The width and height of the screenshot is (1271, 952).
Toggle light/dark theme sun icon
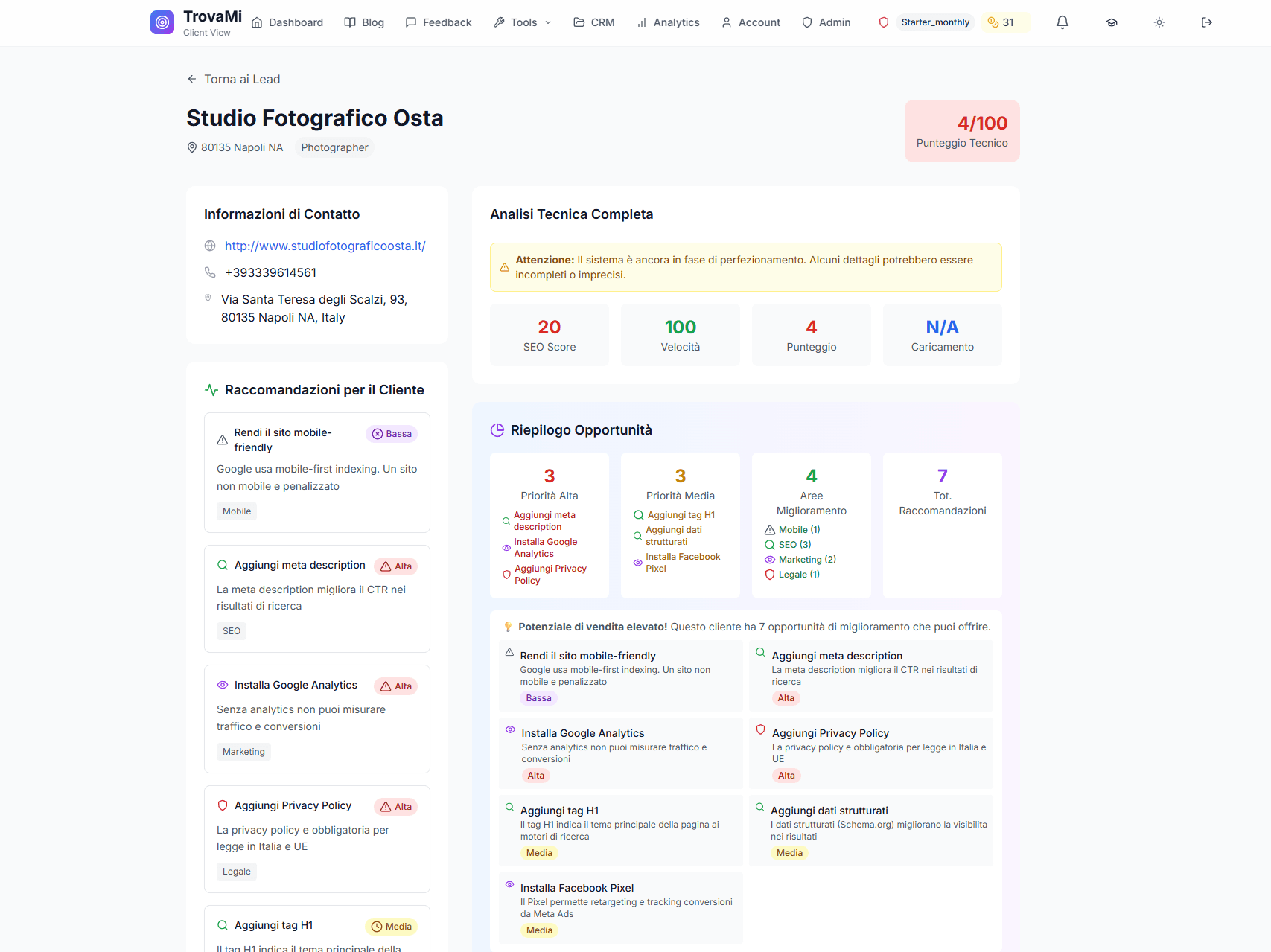point(1159,22)
